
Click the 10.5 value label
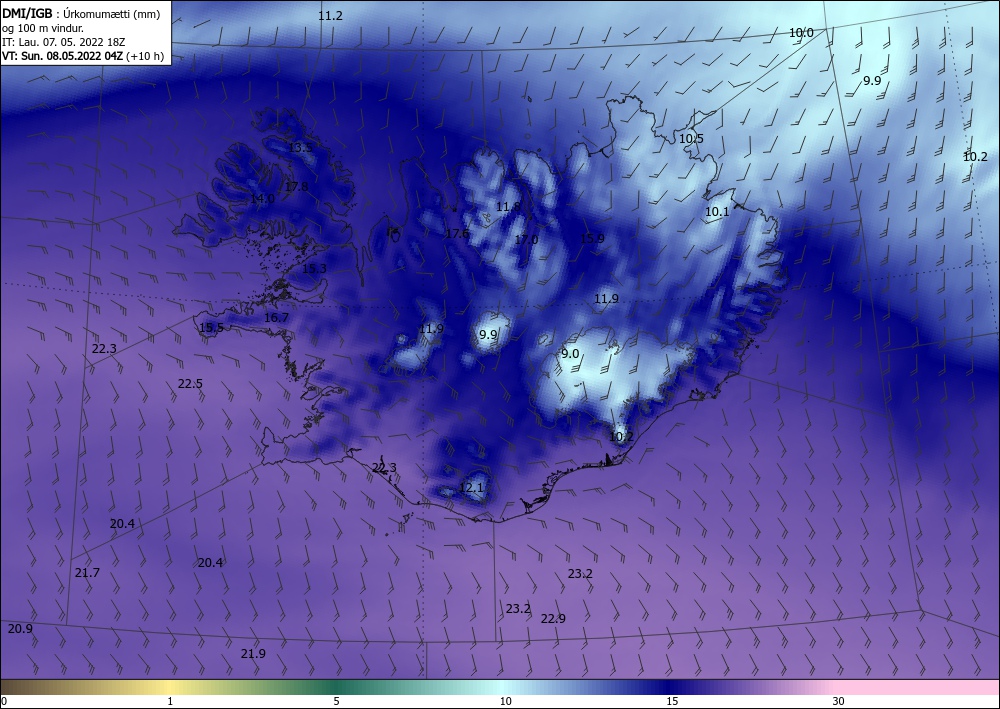[x=691, y=138]
